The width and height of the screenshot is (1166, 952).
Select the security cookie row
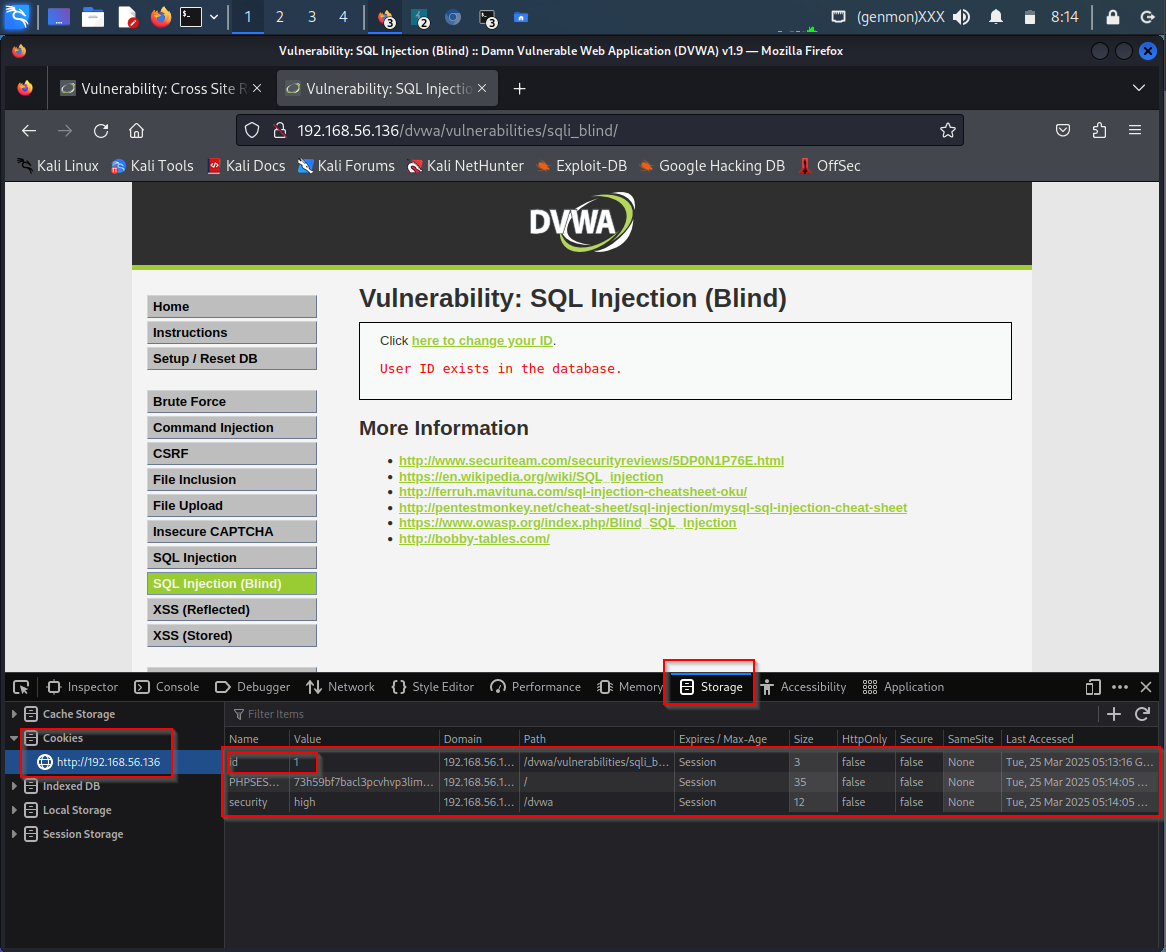point(692,803)
